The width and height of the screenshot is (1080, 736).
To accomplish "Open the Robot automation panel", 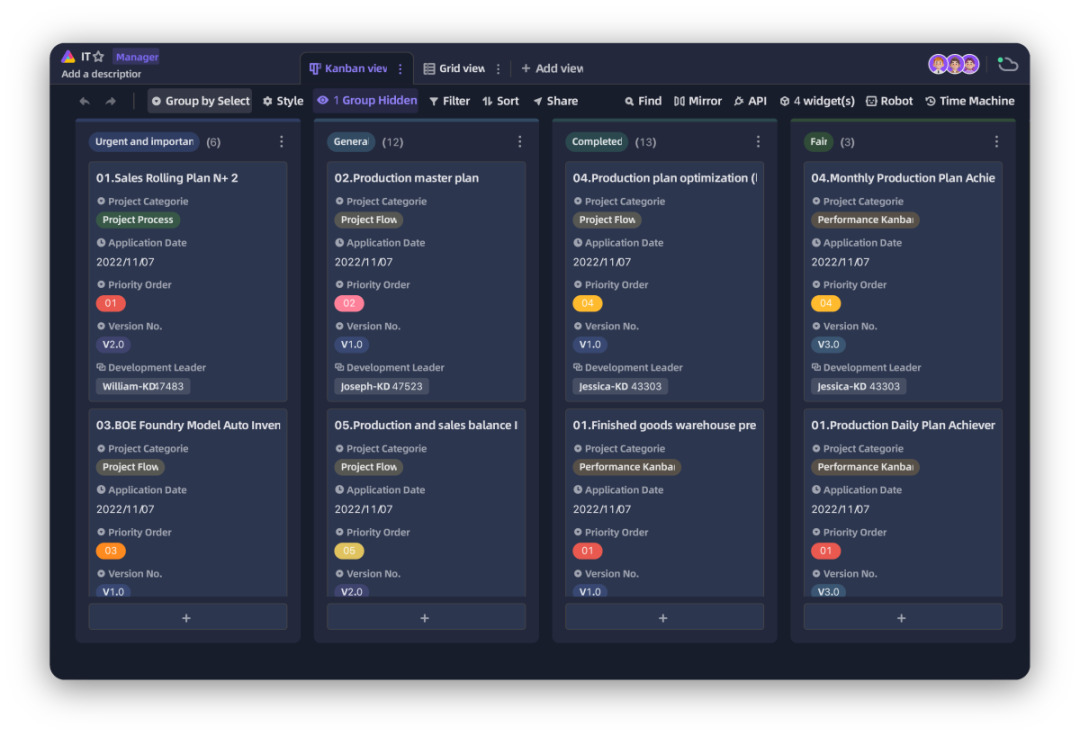I will pyautogui.click(x=889, y=101).
